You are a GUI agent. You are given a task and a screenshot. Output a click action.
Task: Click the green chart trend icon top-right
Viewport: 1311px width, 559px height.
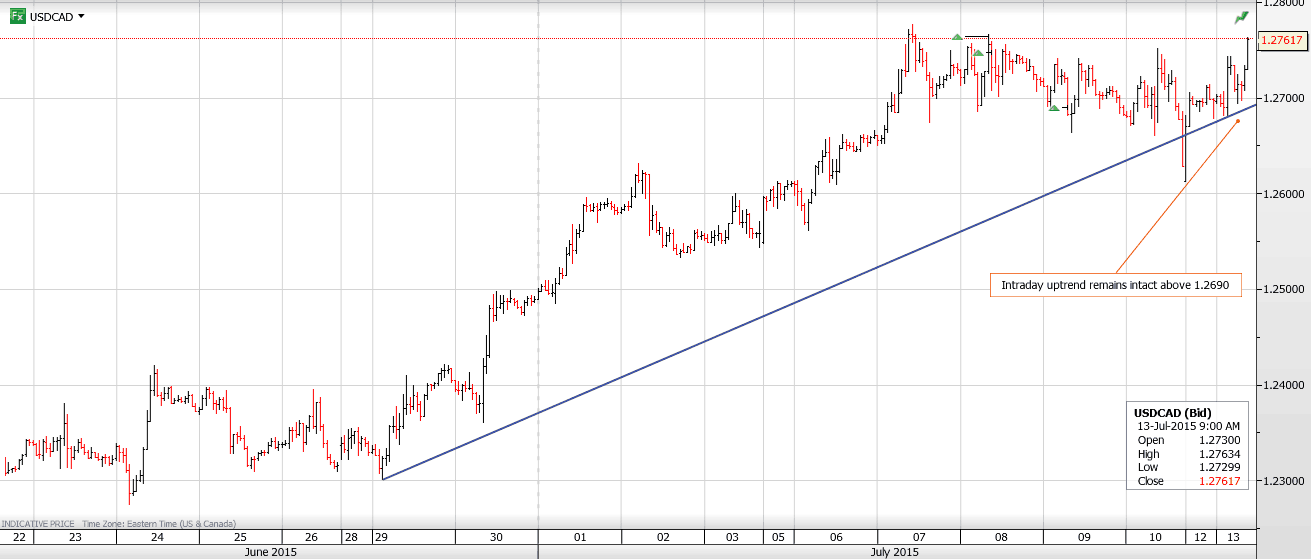coord(1241,17)
